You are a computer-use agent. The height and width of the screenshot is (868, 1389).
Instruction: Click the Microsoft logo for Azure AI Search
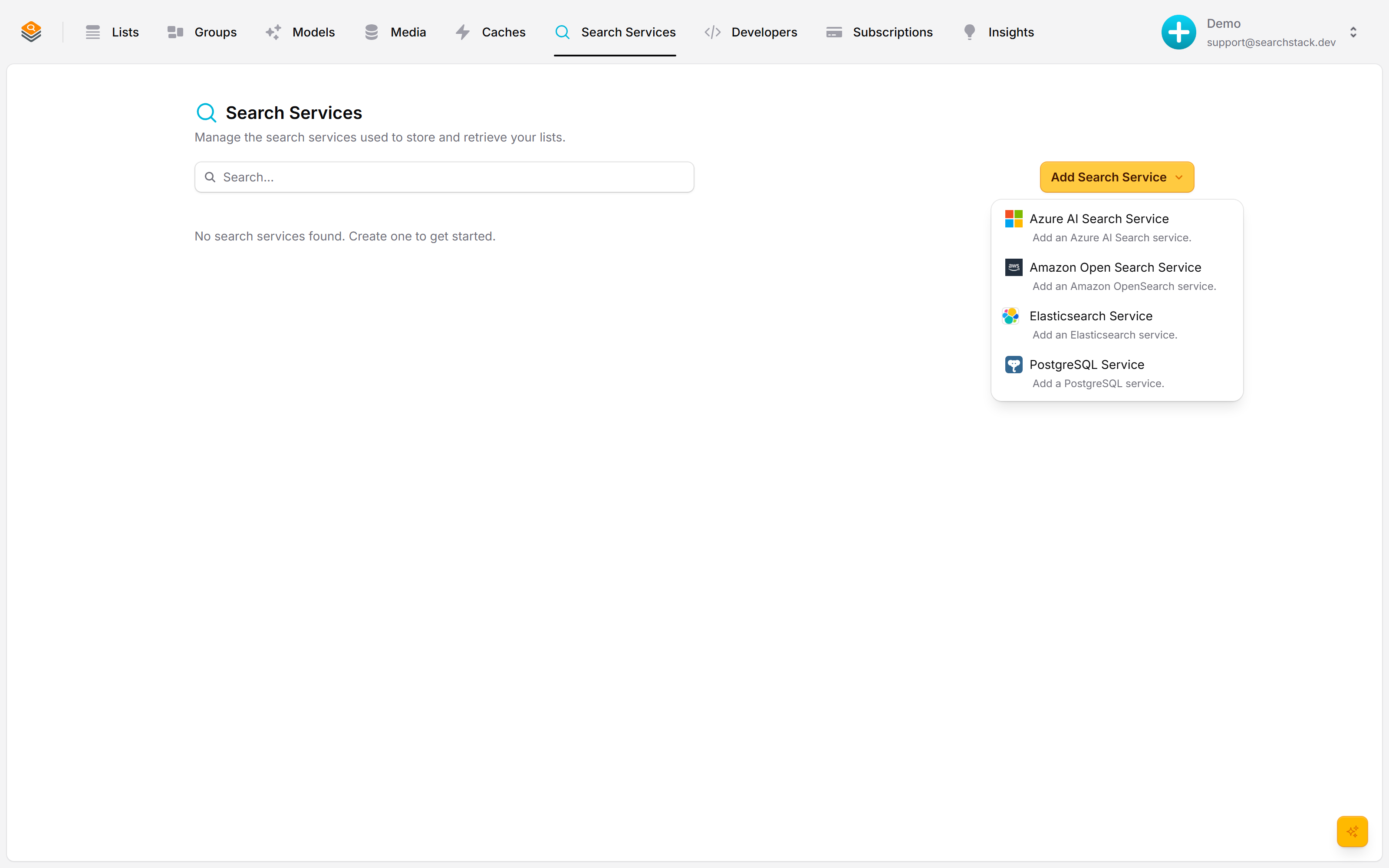tap(1014, 219)
